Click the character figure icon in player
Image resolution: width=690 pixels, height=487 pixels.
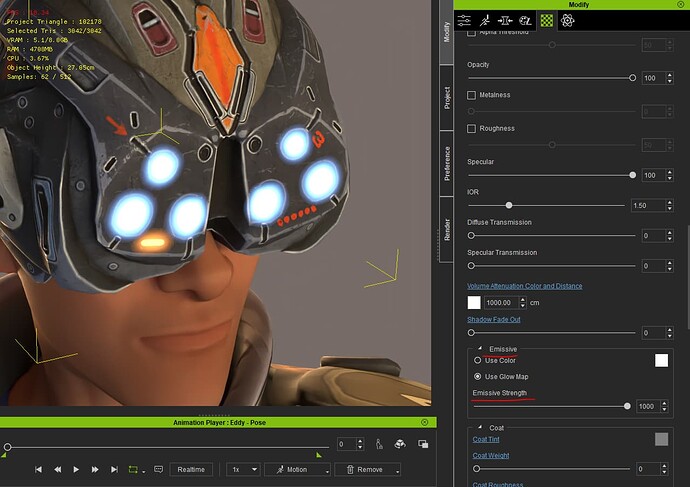379,444
